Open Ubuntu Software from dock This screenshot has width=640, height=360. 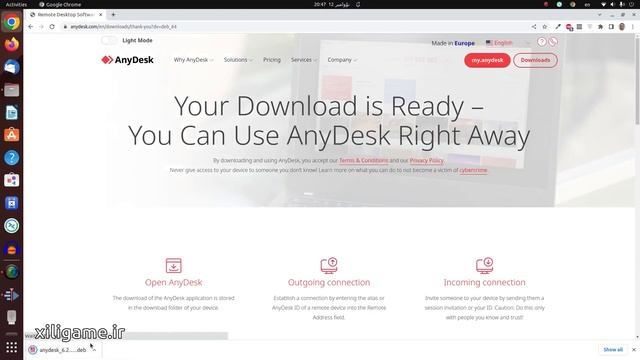coord(11,135)
